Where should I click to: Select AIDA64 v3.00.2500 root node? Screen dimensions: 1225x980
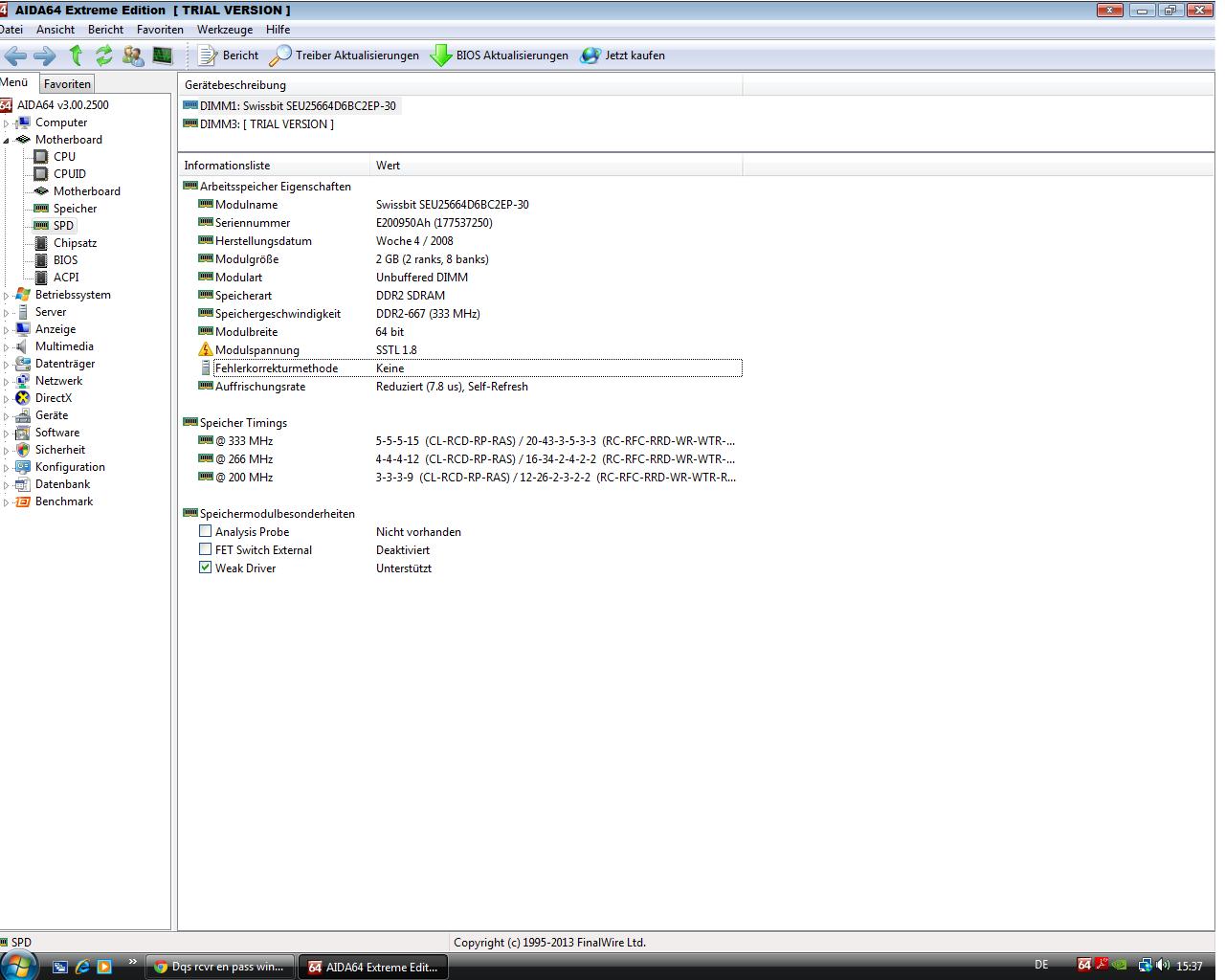coord(62,105)
